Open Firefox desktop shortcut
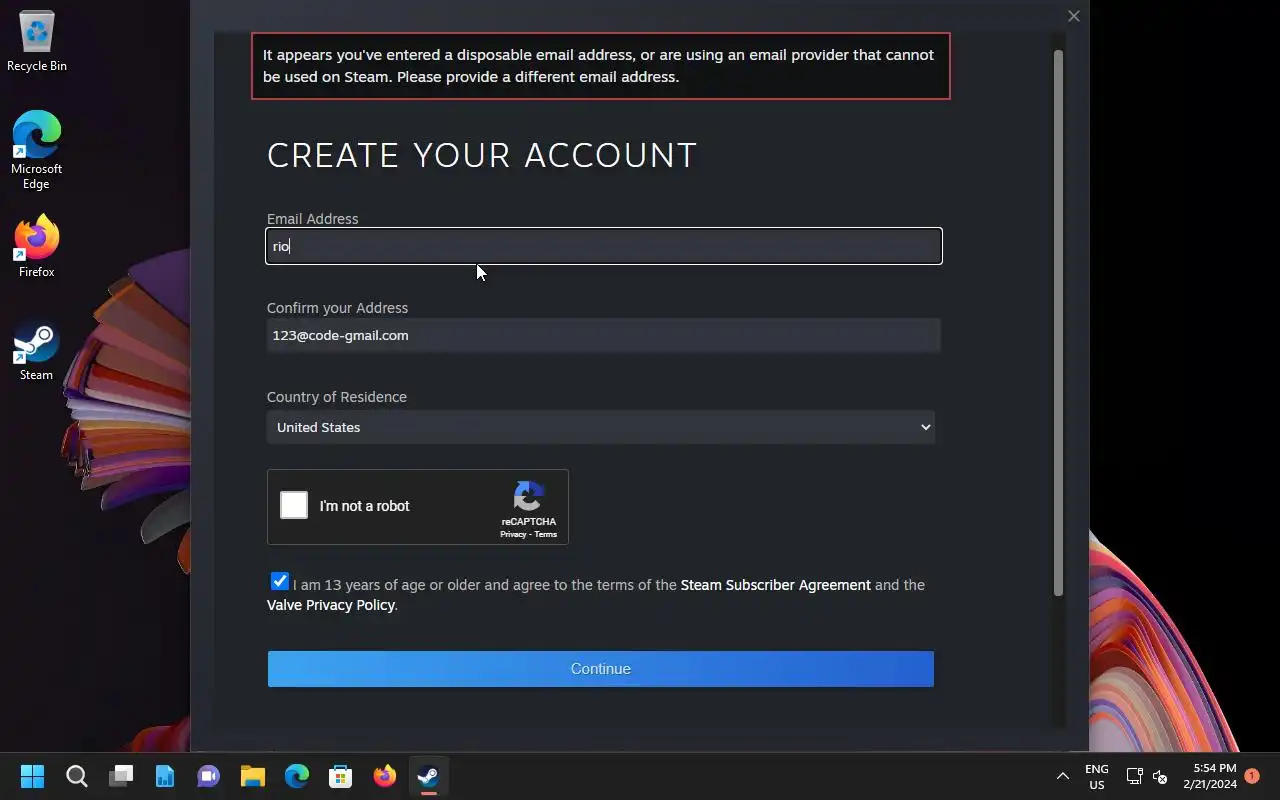This screenshot has height=800, width=1280. pos(37,246)
